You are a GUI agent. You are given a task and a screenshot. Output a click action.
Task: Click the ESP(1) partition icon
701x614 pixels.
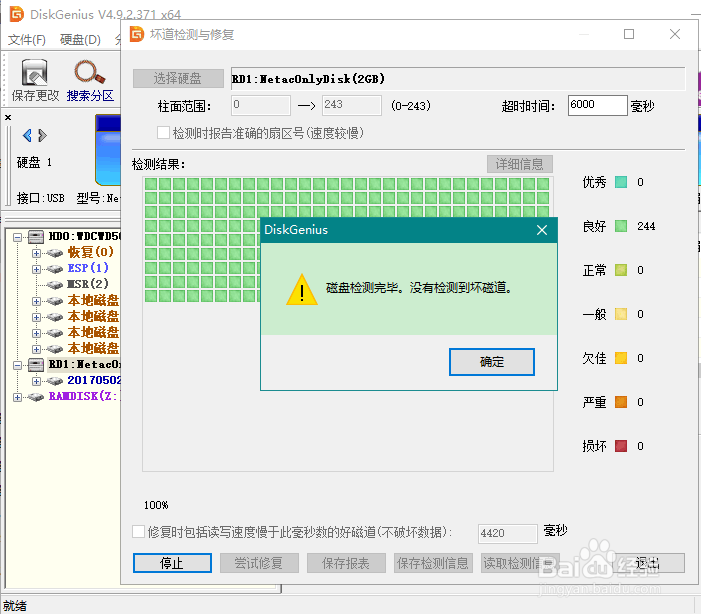click(55, 269)
